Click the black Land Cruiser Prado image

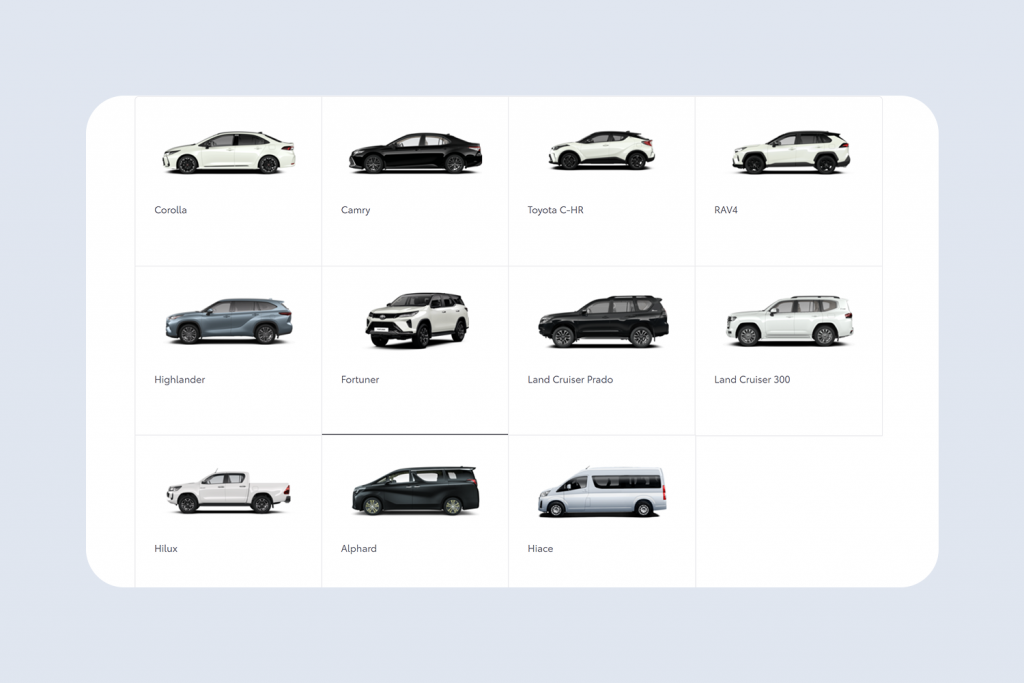point(603,321)
